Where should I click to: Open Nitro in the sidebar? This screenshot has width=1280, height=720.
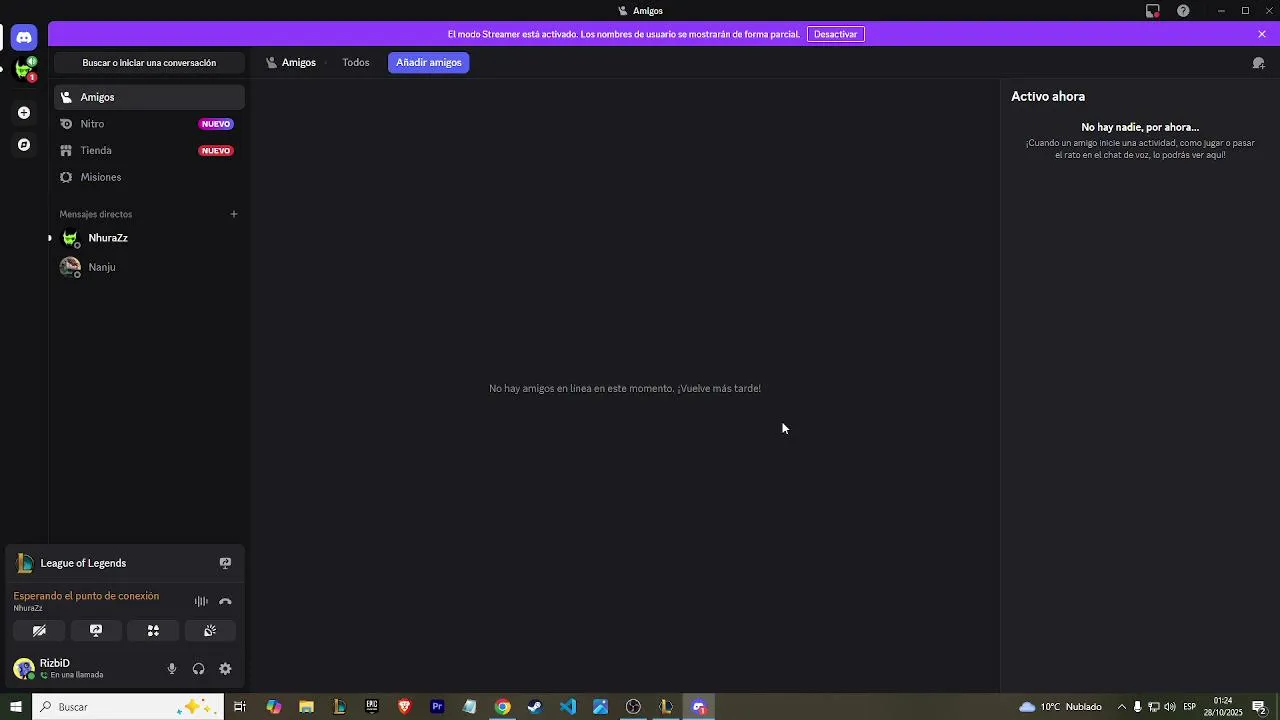pyautogui.click(x=149, y=124)
